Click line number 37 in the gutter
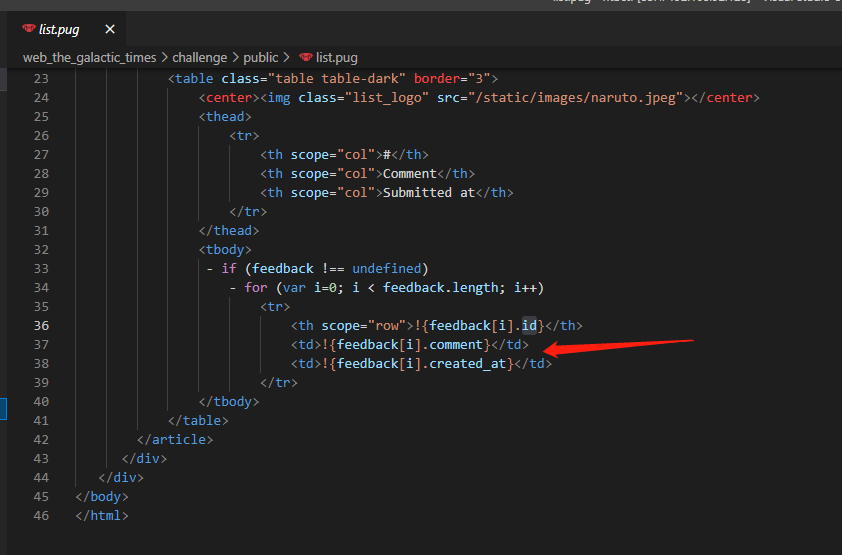This screenshot has height=555, width=842. pos(41,345)
